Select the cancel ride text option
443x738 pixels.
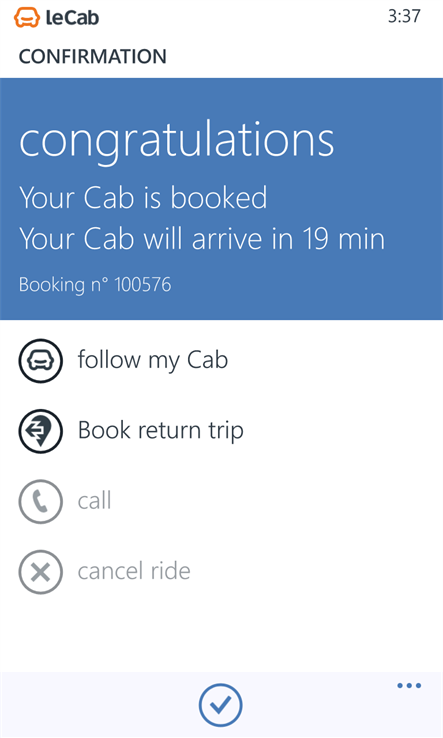click(x=134, y=571)
